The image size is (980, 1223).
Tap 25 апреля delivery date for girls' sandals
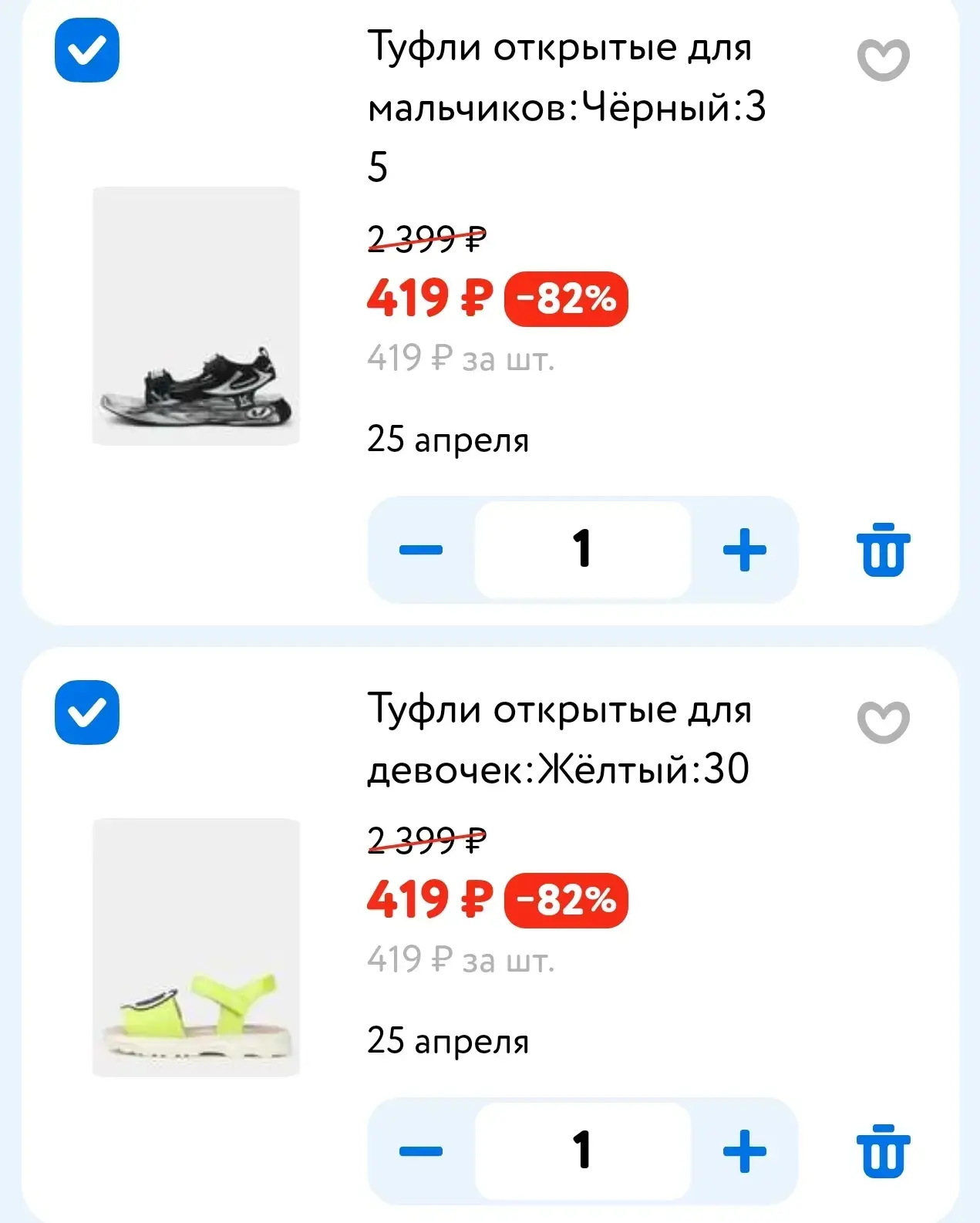(448, 1042)
